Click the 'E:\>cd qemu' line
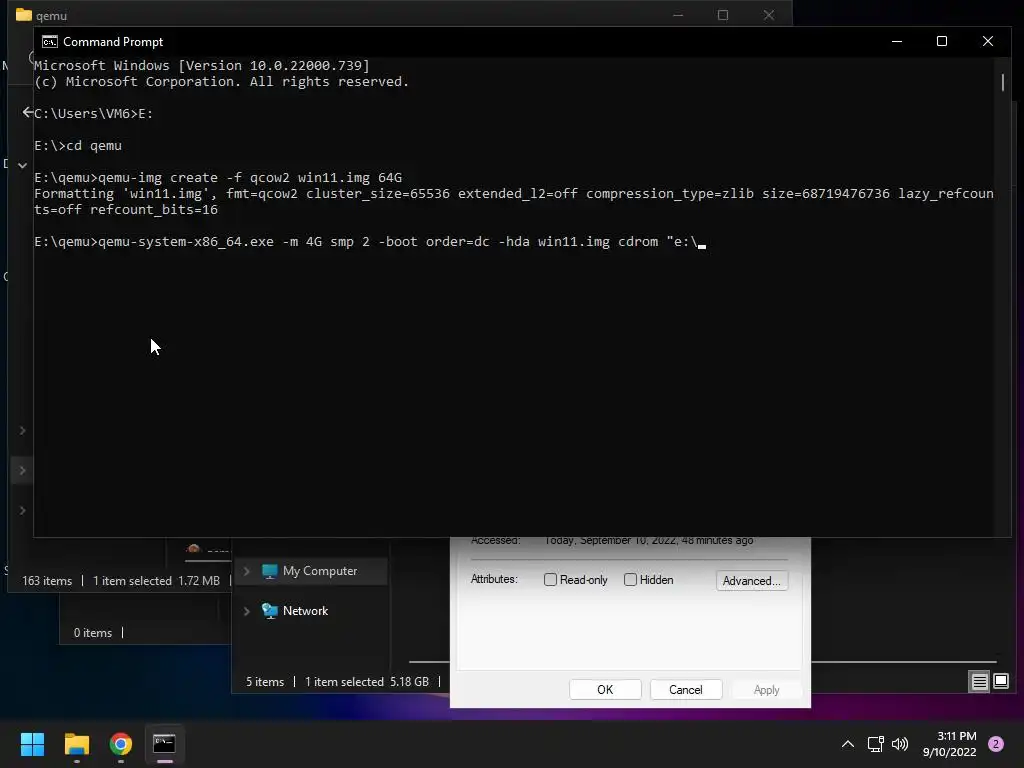 pyautogui.click(x=78, y=146)
